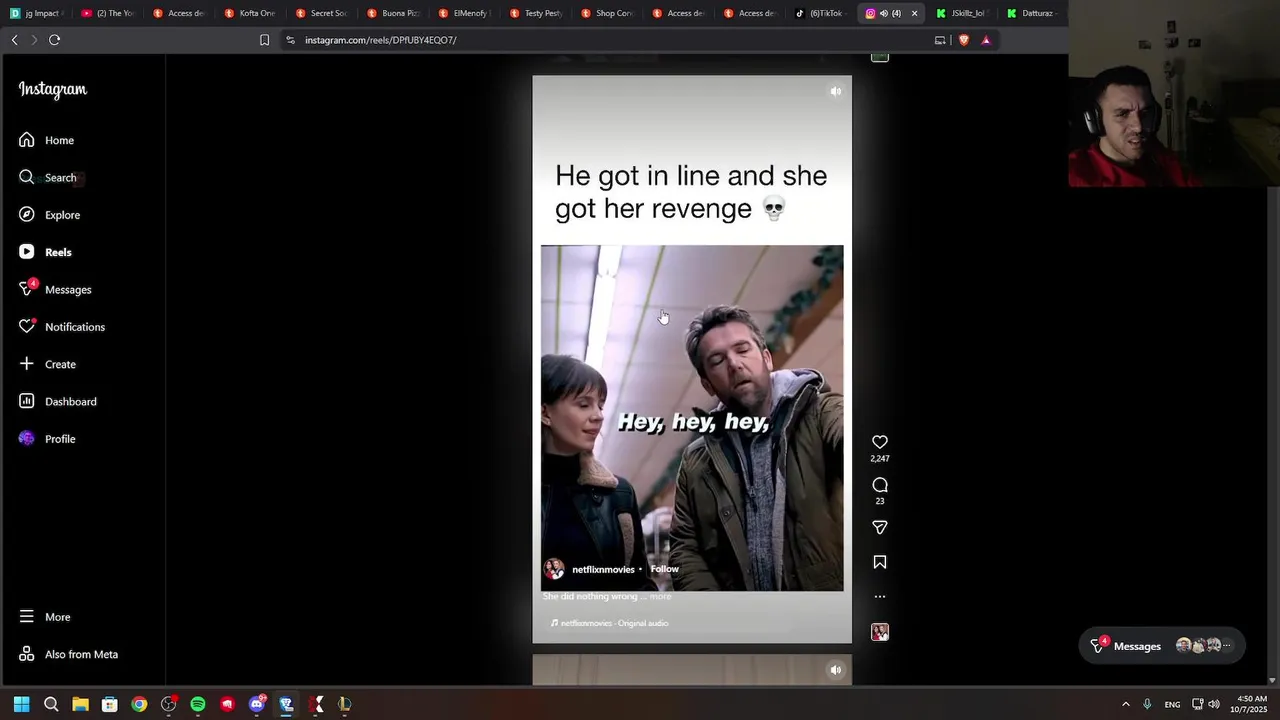Open the volume control in the tray
The height and width of the screenshot is (720, 1280).
1213,704
